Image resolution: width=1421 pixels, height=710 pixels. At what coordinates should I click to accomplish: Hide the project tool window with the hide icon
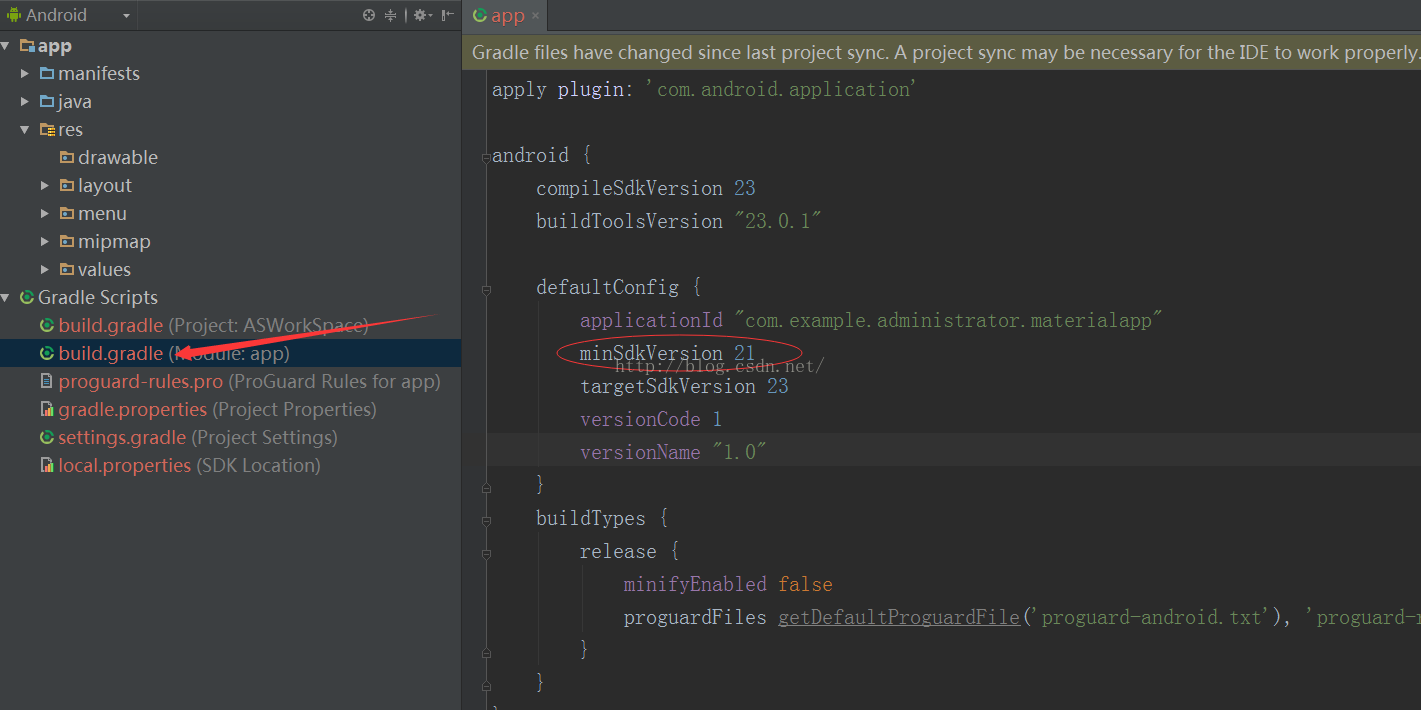pyautogui.click(x=449, y=15)
